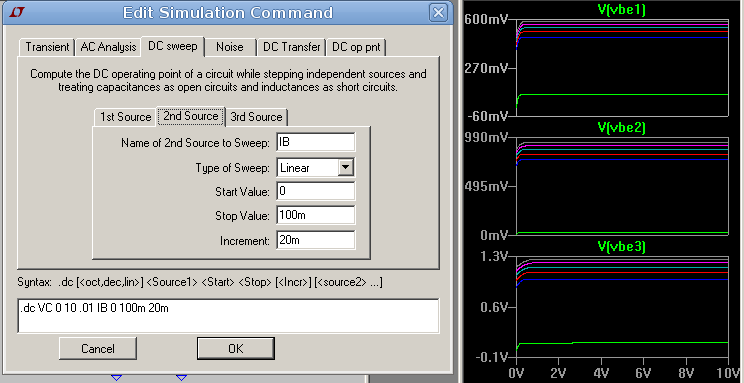Open the Noise tab
Viewport: 744px width, 383px height.
230,47
